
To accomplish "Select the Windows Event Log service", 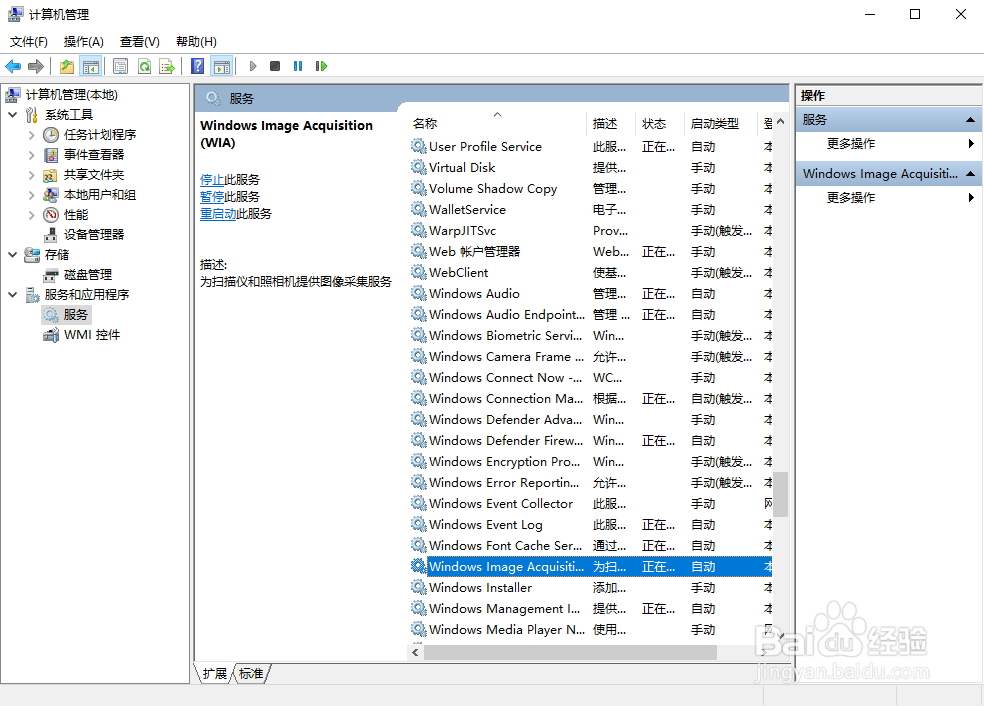I will 590,525.
